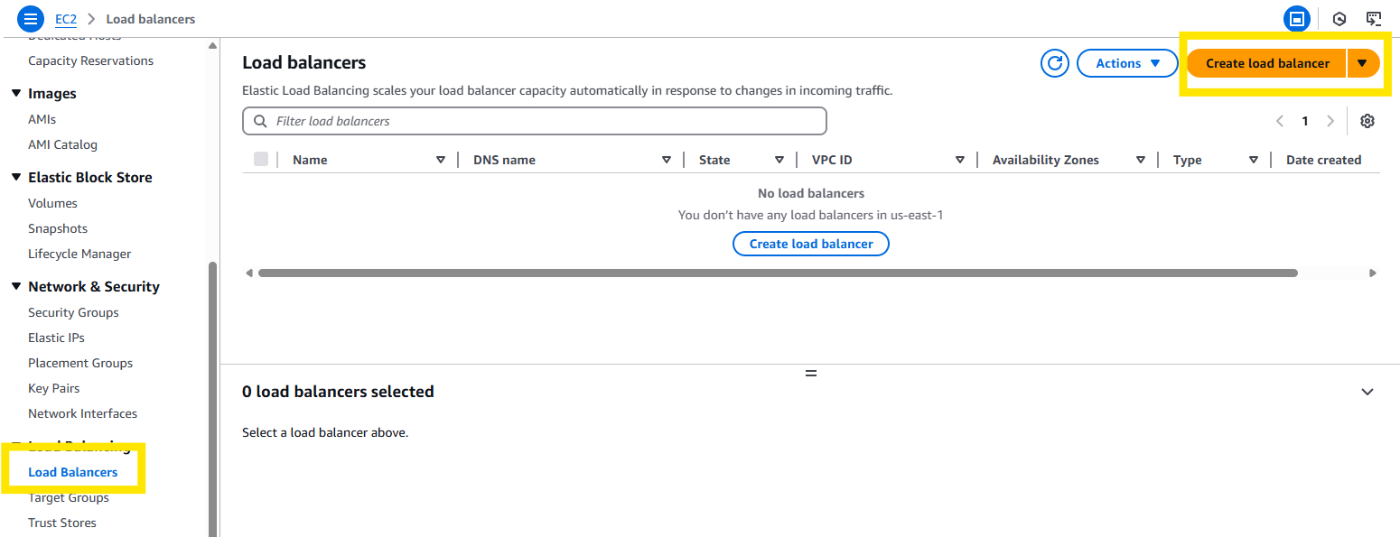This screenshot has height=537, width=1400.
Task: Open Key Pairs in the sidebar
Action: click(54, 388)
